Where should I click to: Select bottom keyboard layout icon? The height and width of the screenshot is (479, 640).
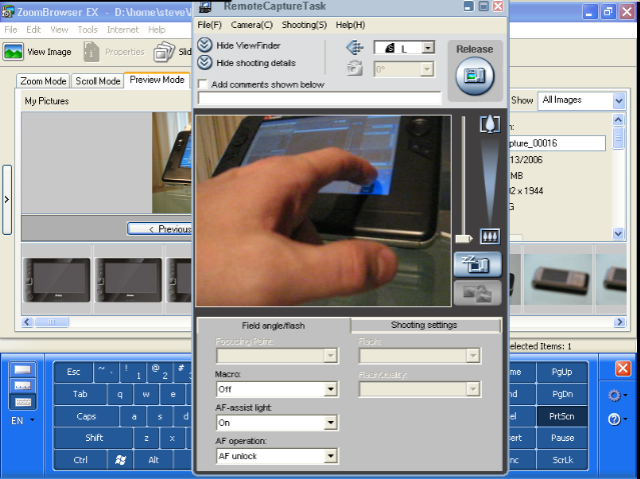23,402
